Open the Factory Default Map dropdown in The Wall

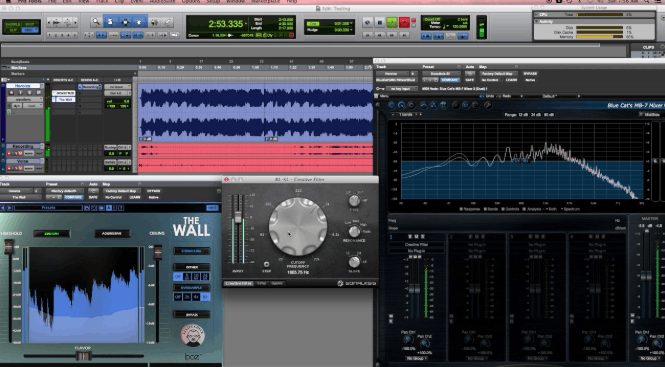(x=122, y=191)
